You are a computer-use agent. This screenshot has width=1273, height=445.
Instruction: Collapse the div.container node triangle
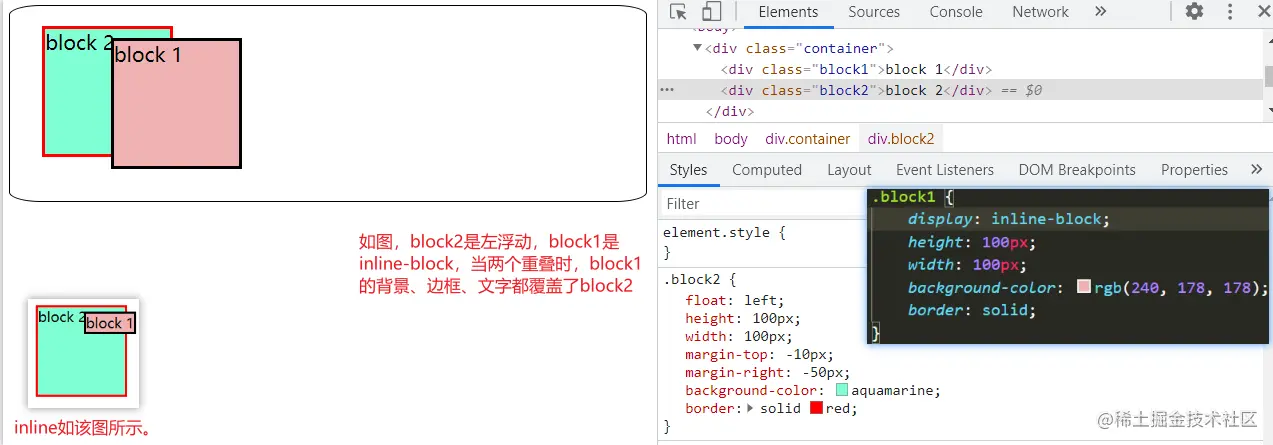tap(697, 48)
